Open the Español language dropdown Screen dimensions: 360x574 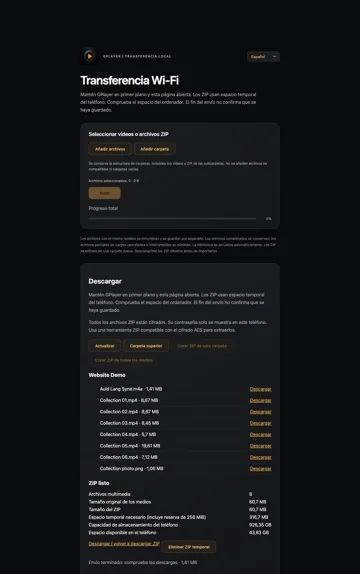(263, 57)
